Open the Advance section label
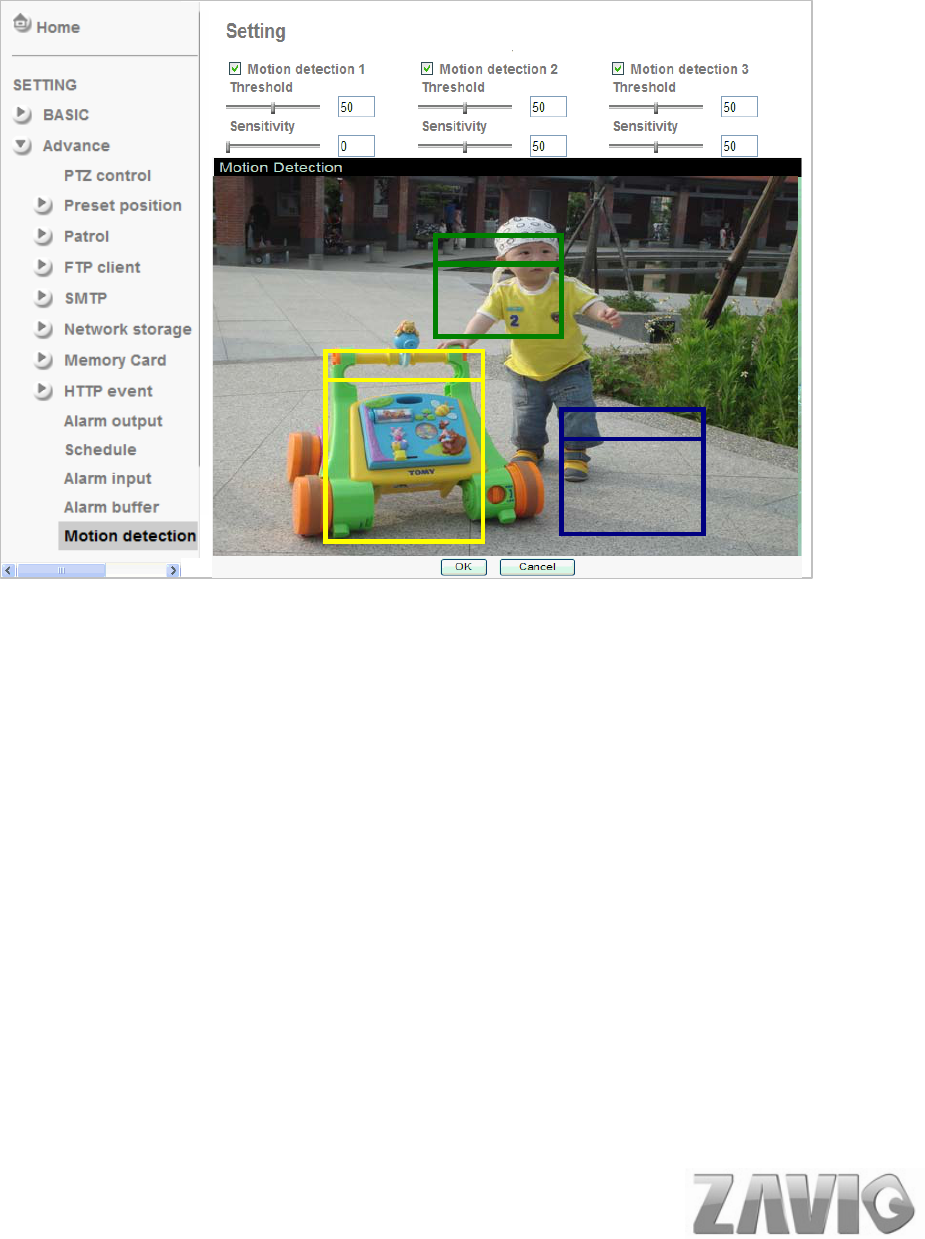925x1239 pixels. pos(76,146)
